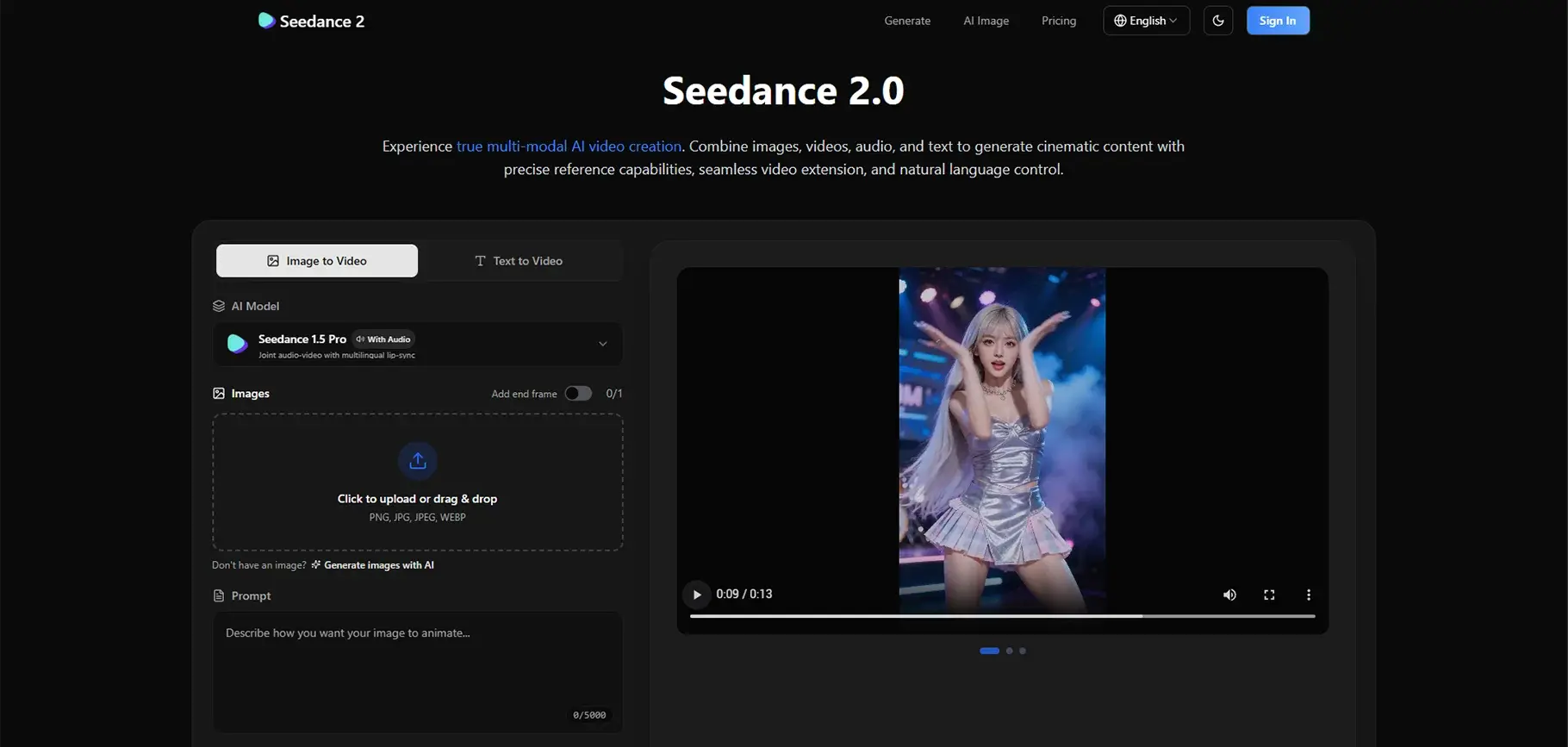Viewport: 1568px width, 747px height.
Task: Mute the video with speaker icon
Action: point(1229,594)
